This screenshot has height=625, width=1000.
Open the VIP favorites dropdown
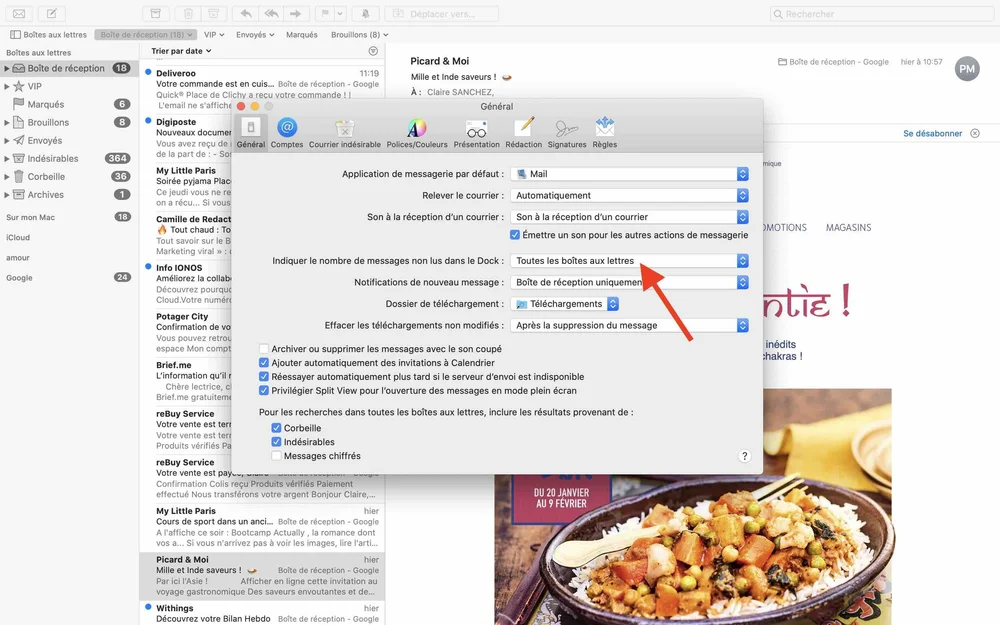click(x=214, y=34)
